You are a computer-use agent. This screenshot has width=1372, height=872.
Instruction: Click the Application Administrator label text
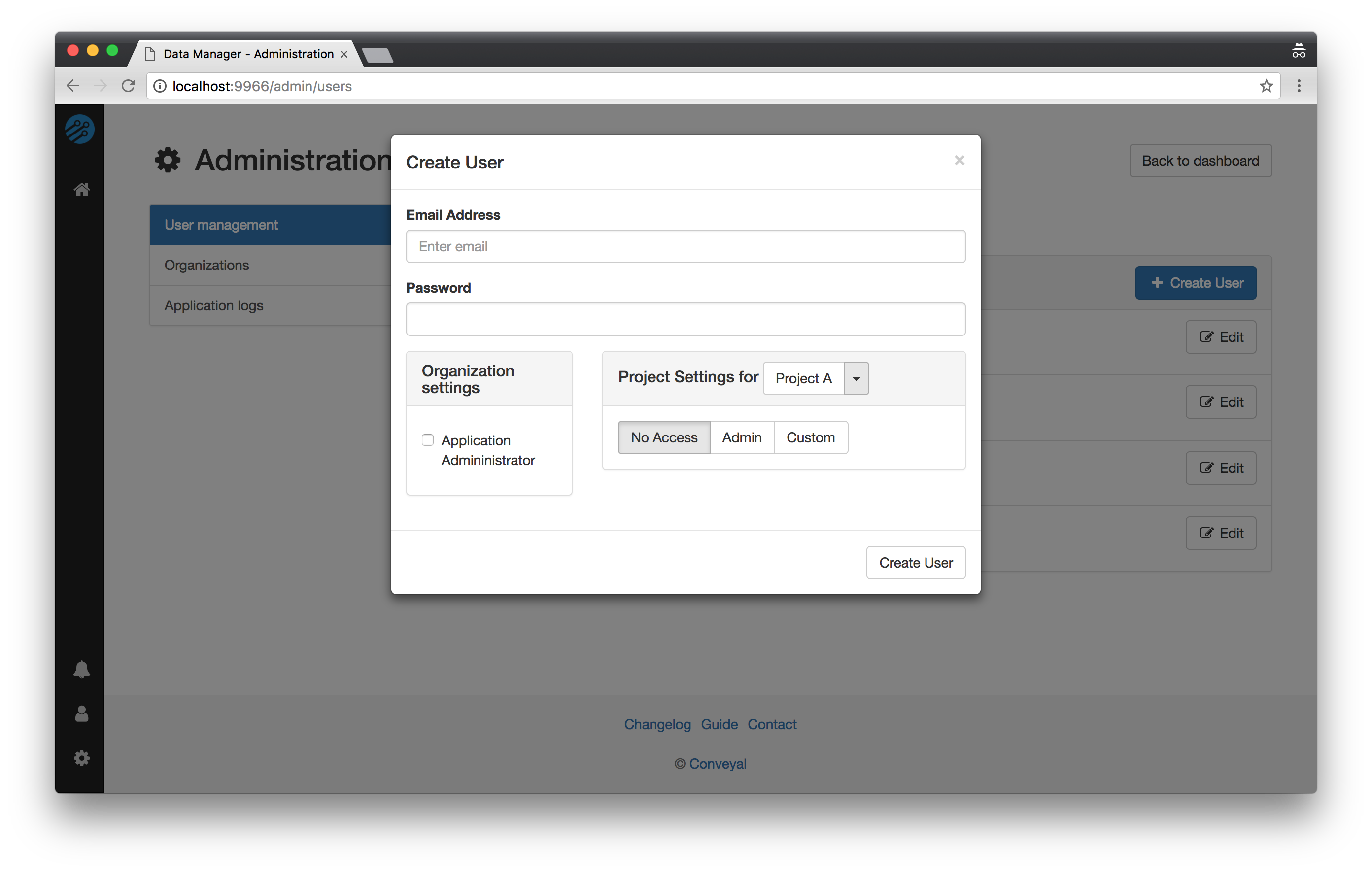pos(488,450)
